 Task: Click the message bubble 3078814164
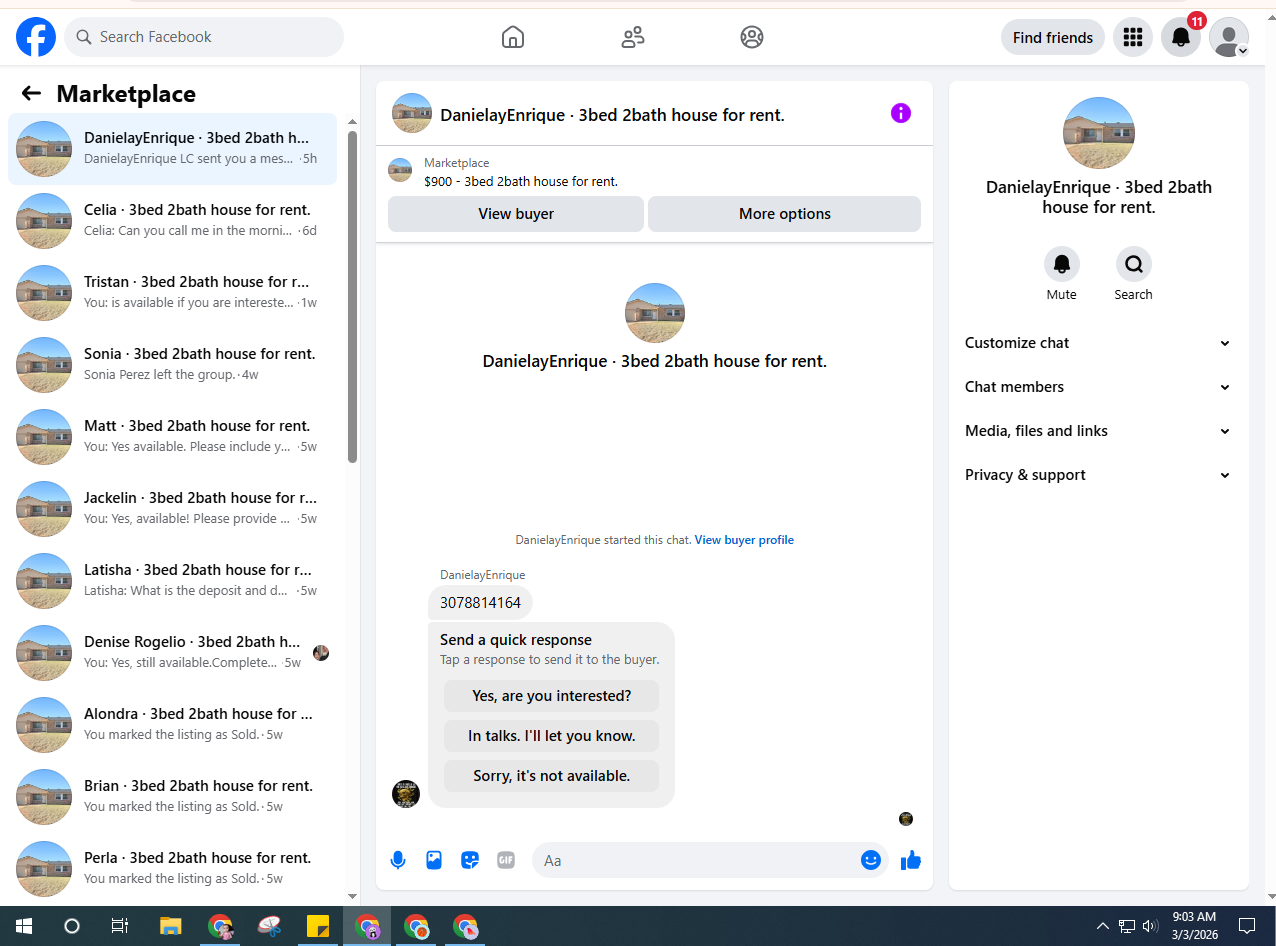pyautogui.click(x=480, y=603)
